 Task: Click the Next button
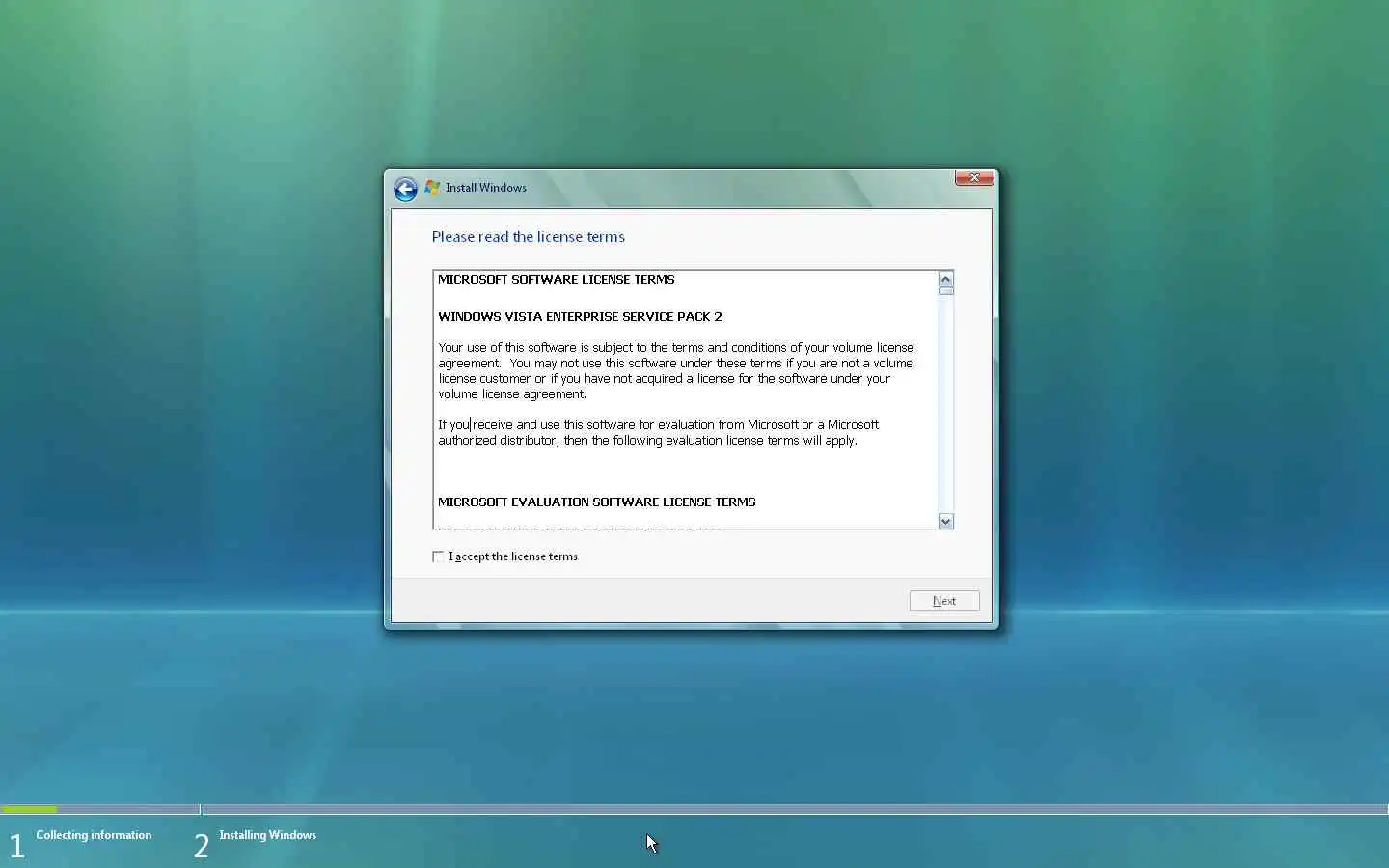[944, 601]
